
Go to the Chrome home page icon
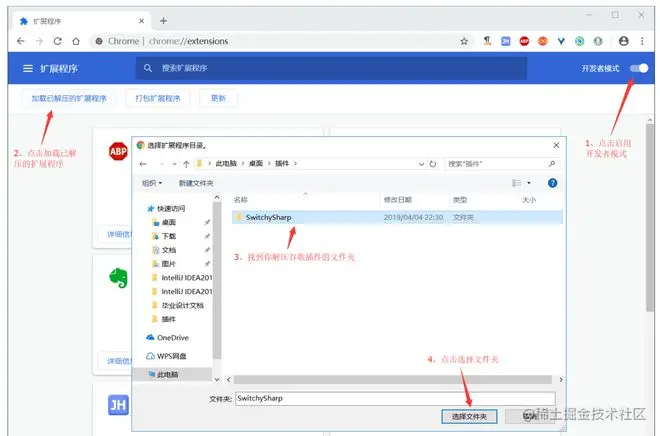pos(76,41)
